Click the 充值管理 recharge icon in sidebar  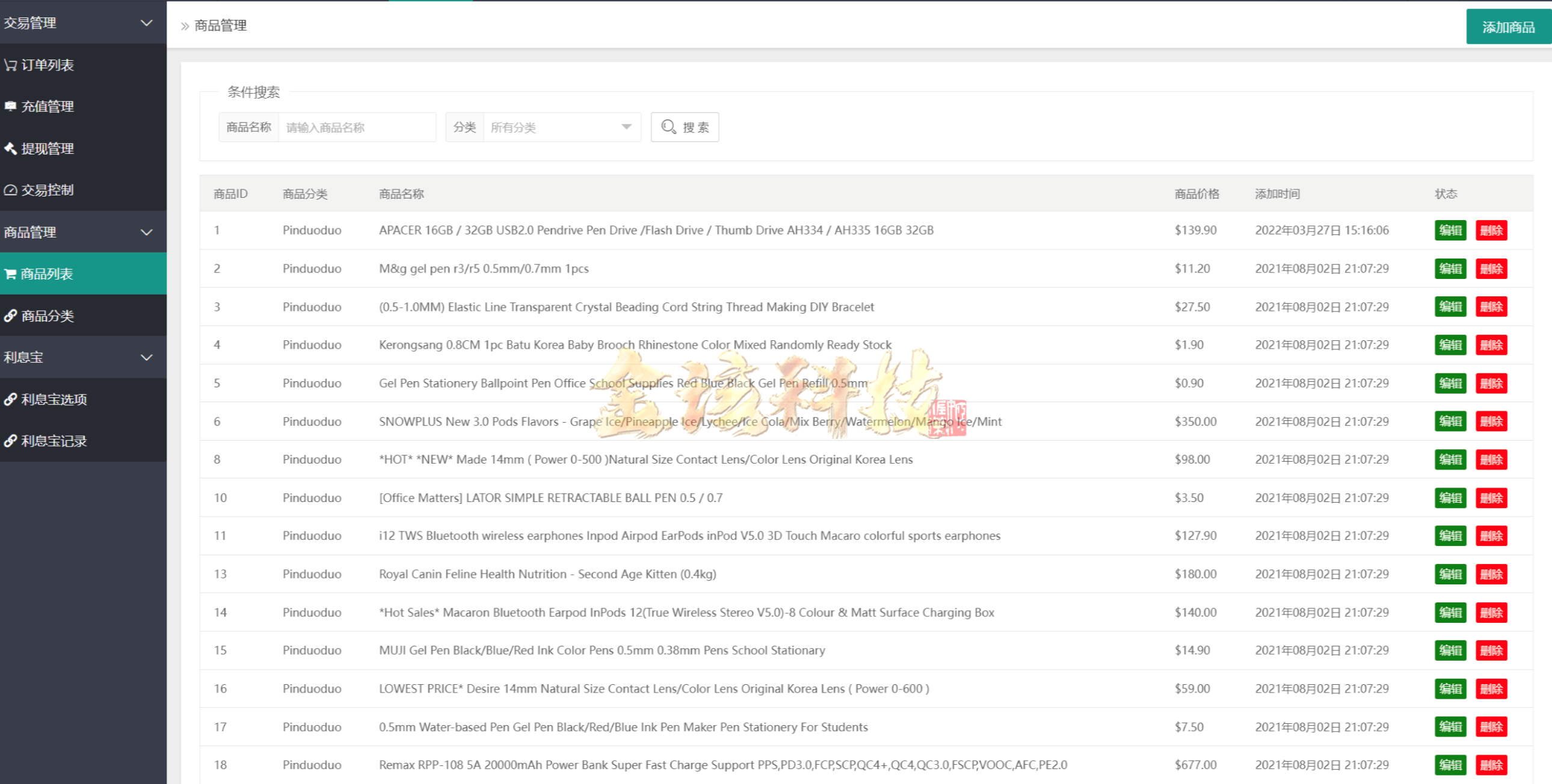click(x=10, y=106)
